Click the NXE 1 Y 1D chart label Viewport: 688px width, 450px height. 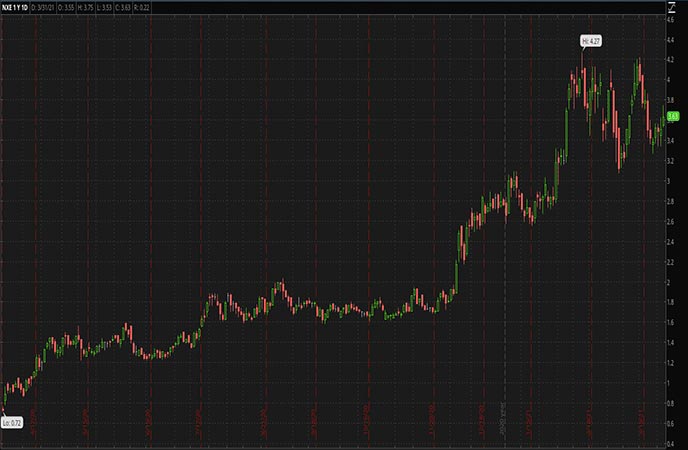pos(15,7)
